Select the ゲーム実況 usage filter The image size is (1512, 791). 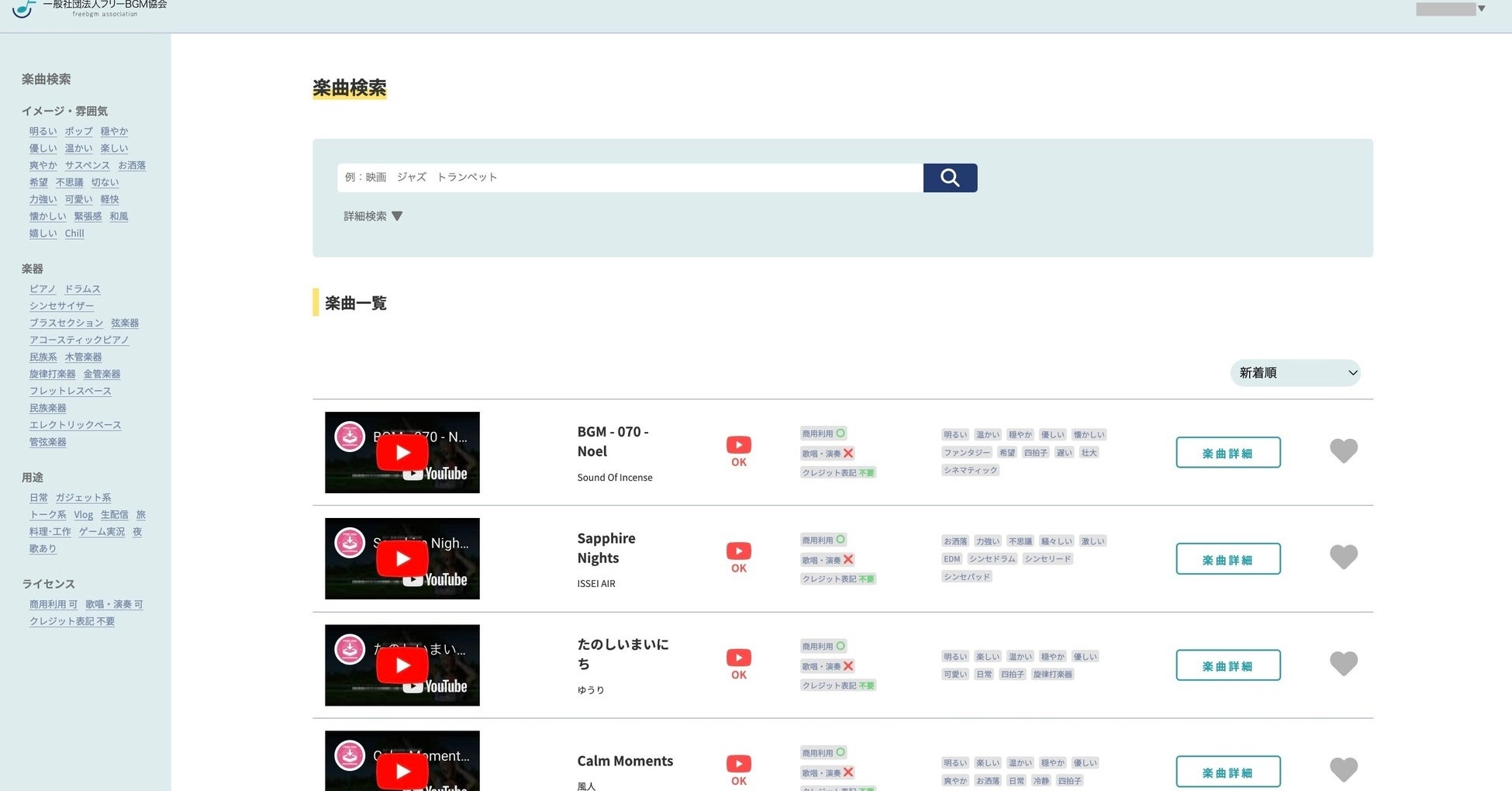102,531
